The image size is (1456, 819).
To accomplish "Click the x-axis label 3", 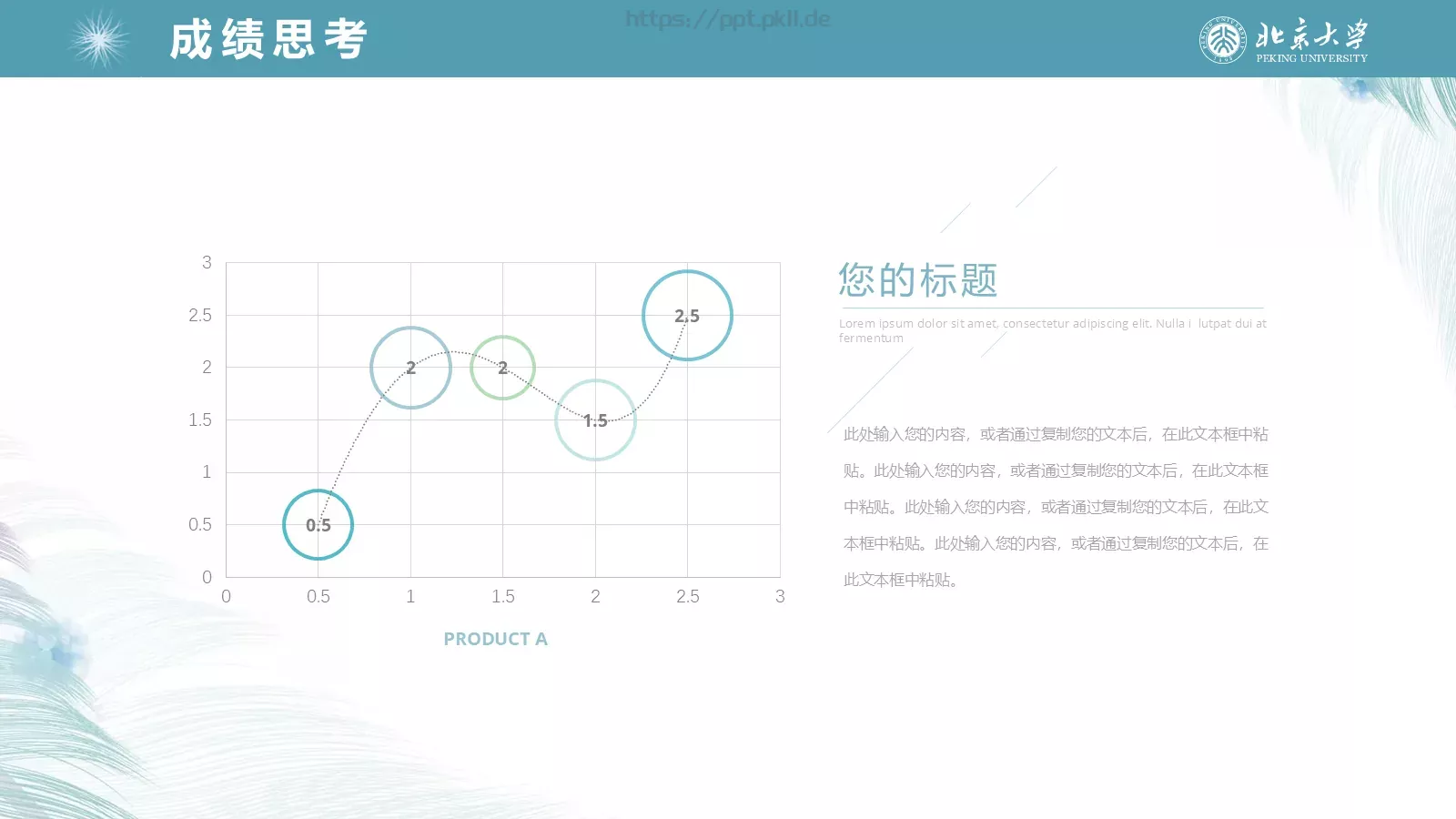I will click(780, 596).
